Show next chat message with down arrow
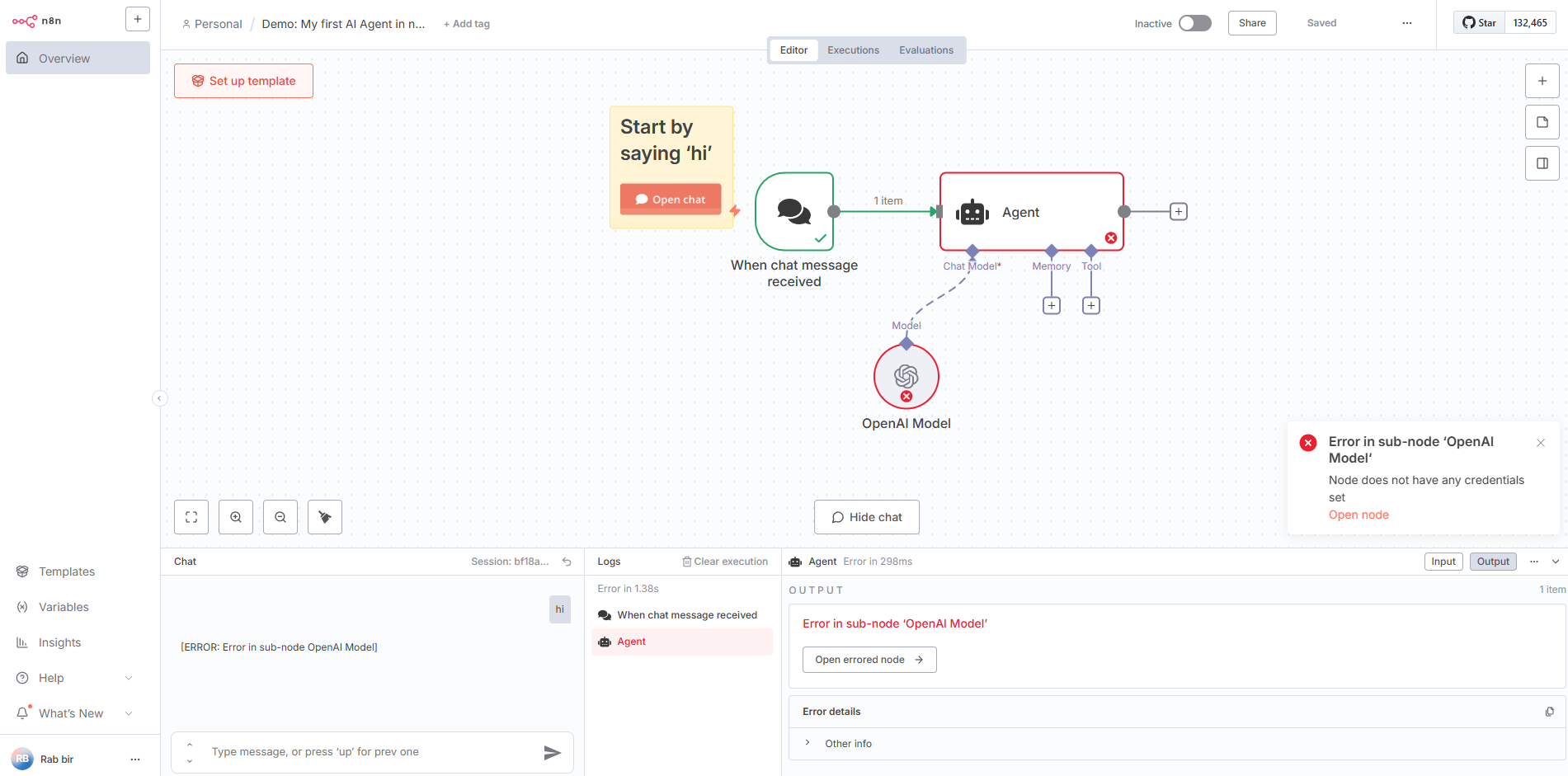 click(190, 760)
